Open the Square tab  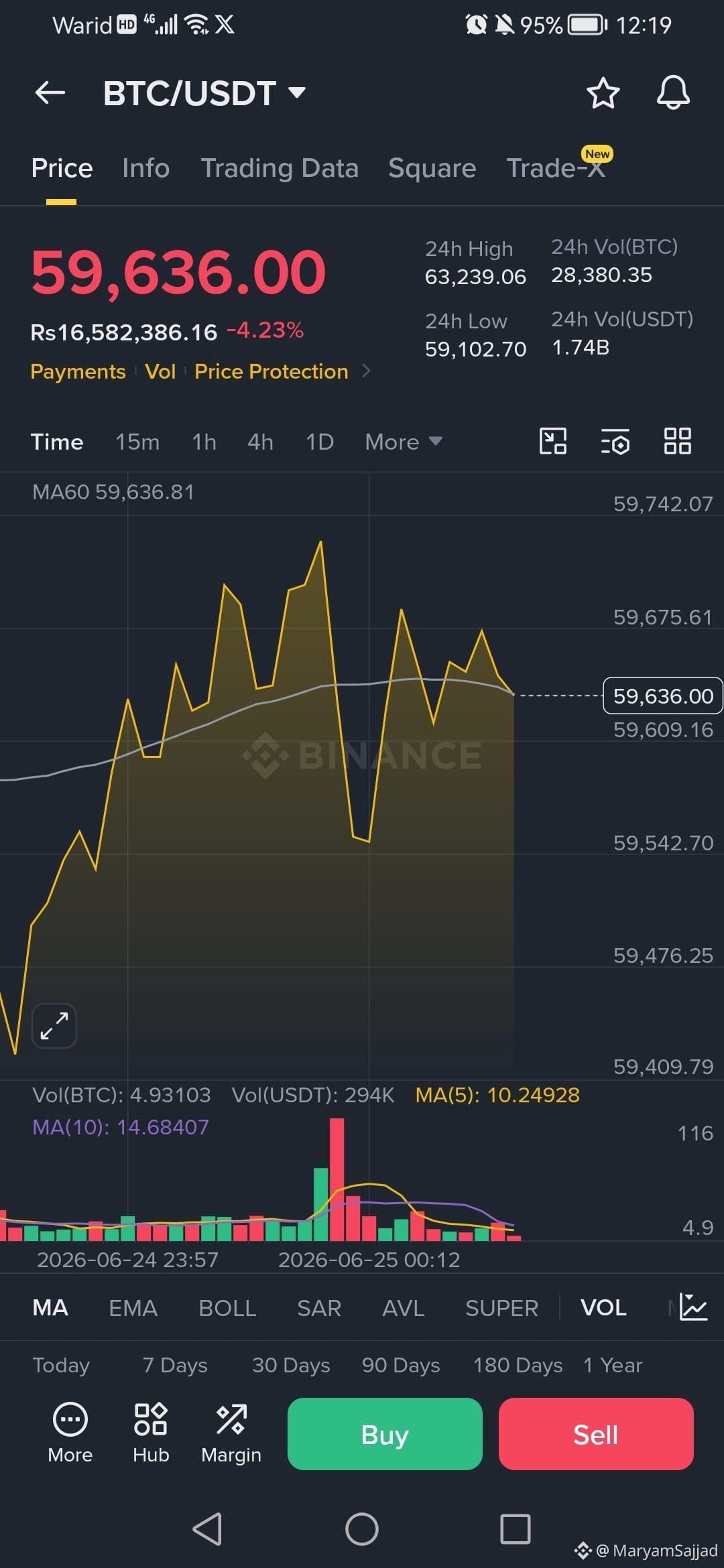pos(432,168)
